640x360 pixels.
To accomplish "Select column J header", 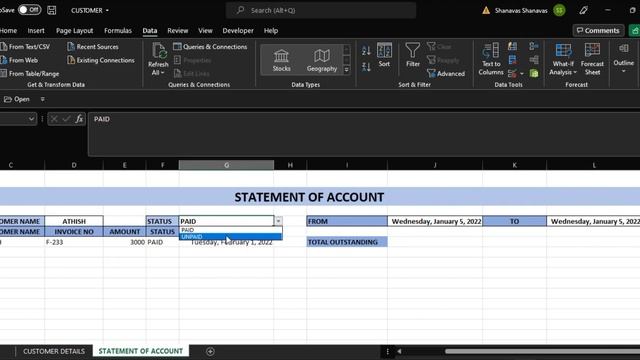I will click(435, 165).
